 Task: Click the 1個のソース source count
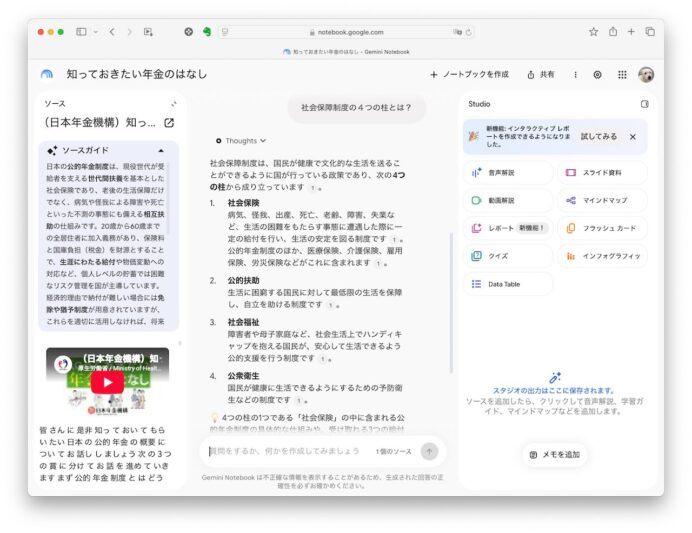tap(393, 451)
